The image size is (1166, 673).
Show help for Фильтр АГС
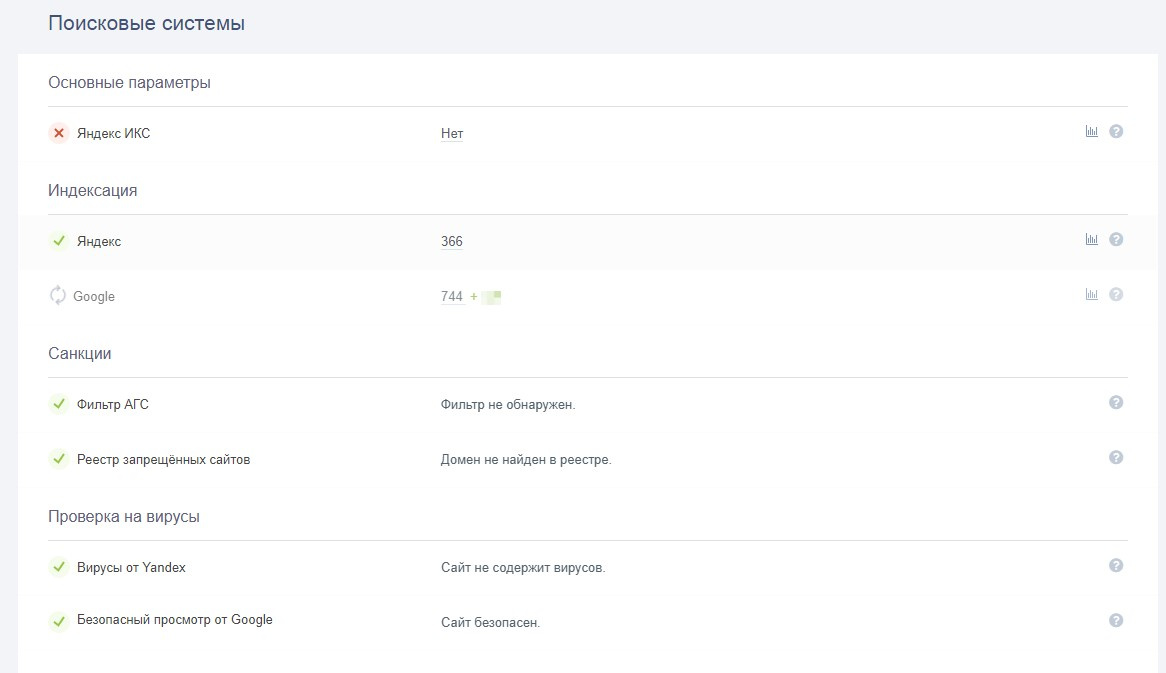click(1116, 402)
